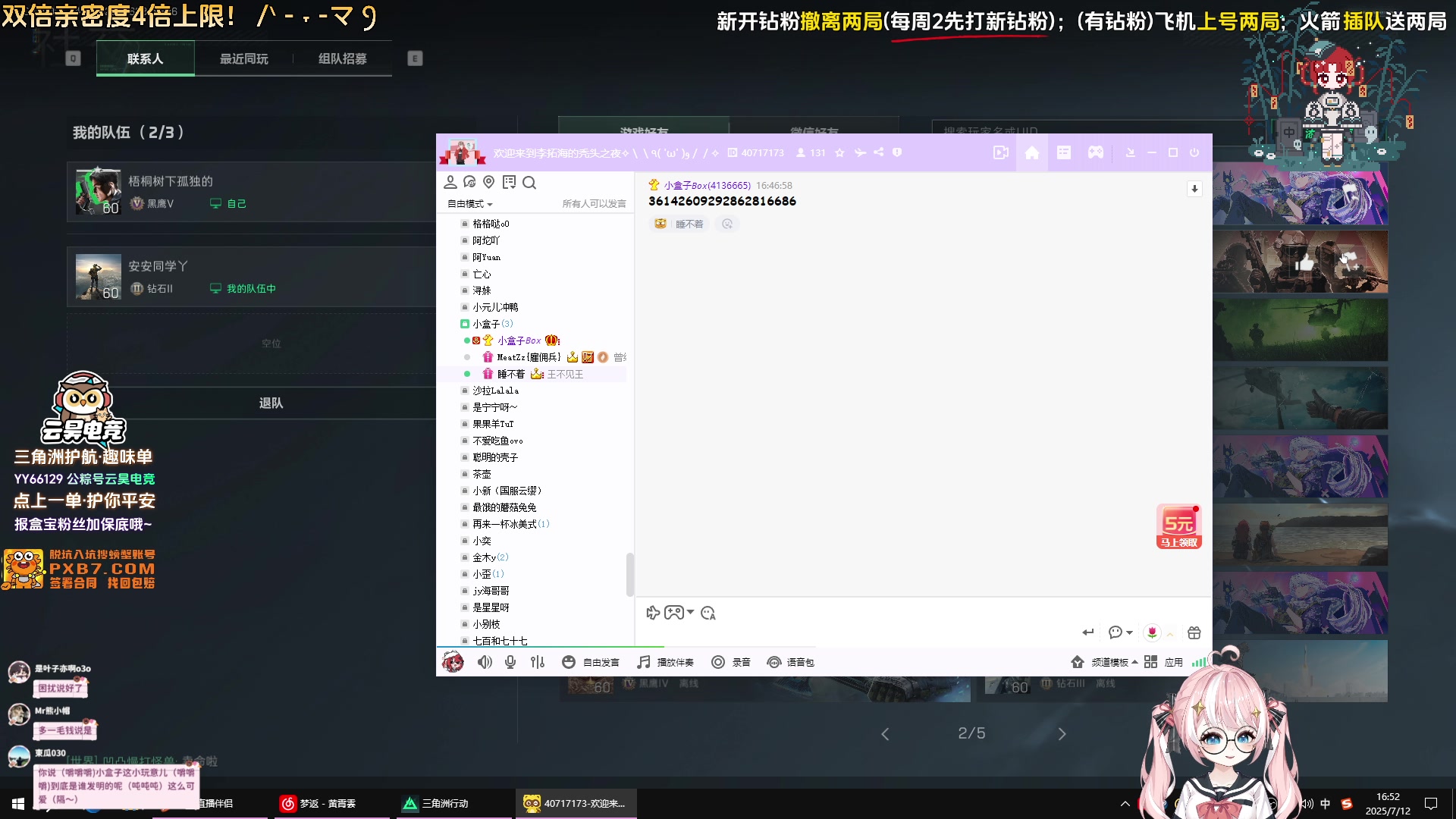This screenshot has height=819, width=1456.
Task: Send message with the enter arrow icon
Action: [x=1088, y=632]
